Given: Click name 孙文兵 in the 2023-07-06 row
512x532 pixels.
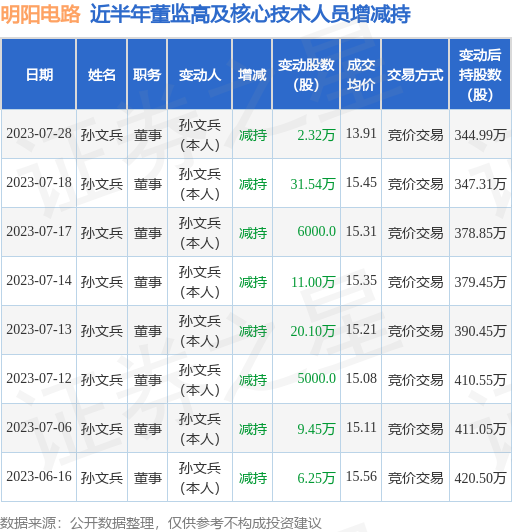Looking at the screenshot, I should click(101, 429).
